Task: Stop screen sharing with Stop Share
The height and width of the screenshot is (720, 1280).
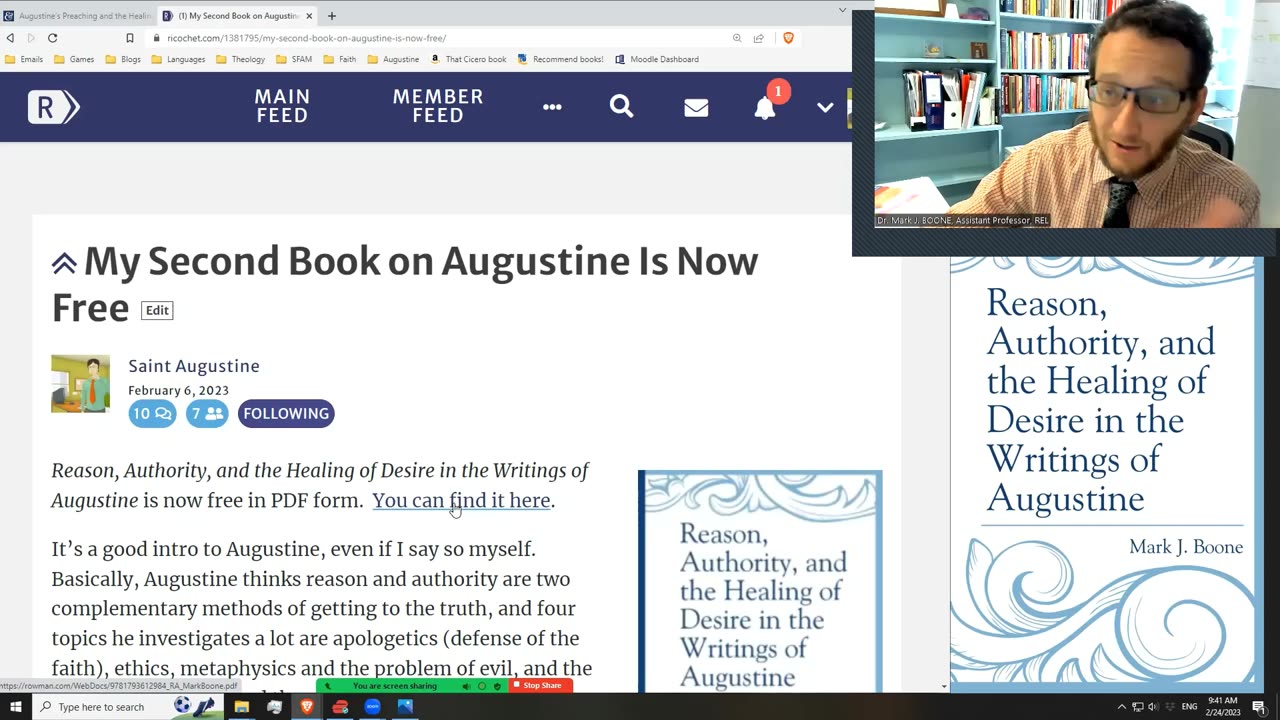Action: pyautogui.click(x=541, y=686)
